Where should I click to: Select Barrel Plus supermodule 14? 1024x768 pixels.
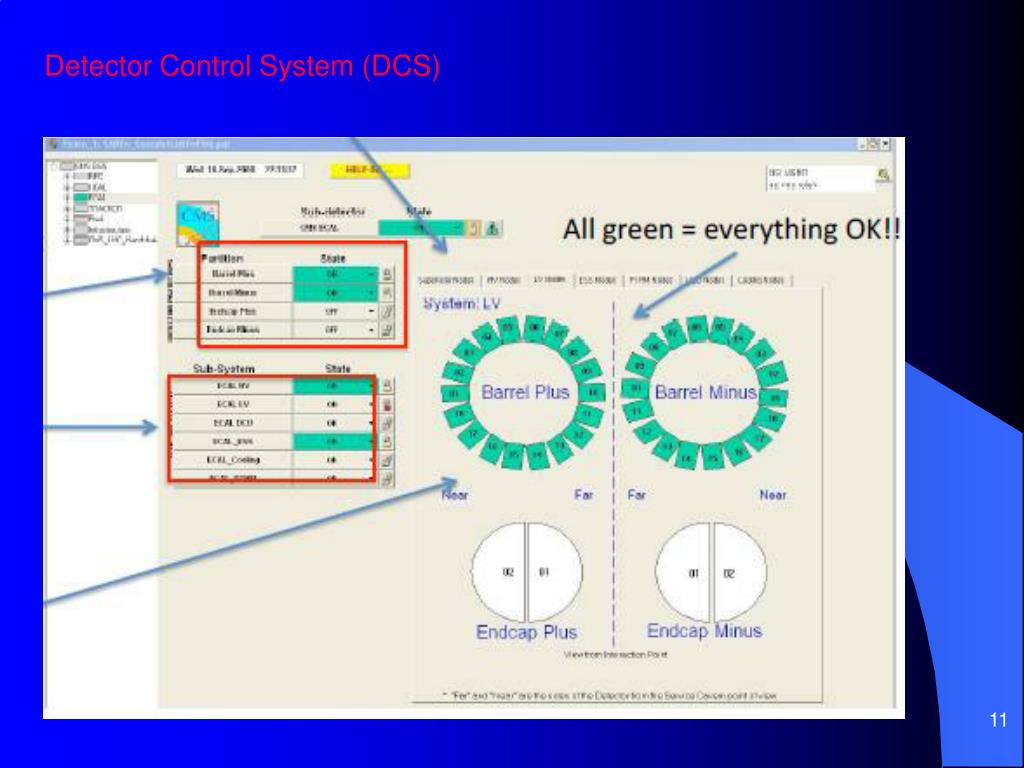pos(537,455)
